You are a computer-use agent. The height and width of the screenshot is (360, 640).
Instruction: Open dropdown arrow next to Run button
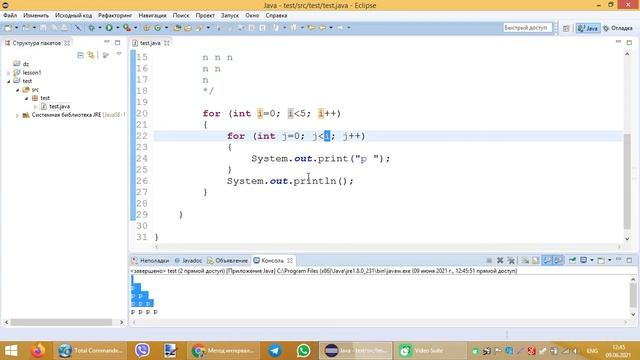(118, 28)
